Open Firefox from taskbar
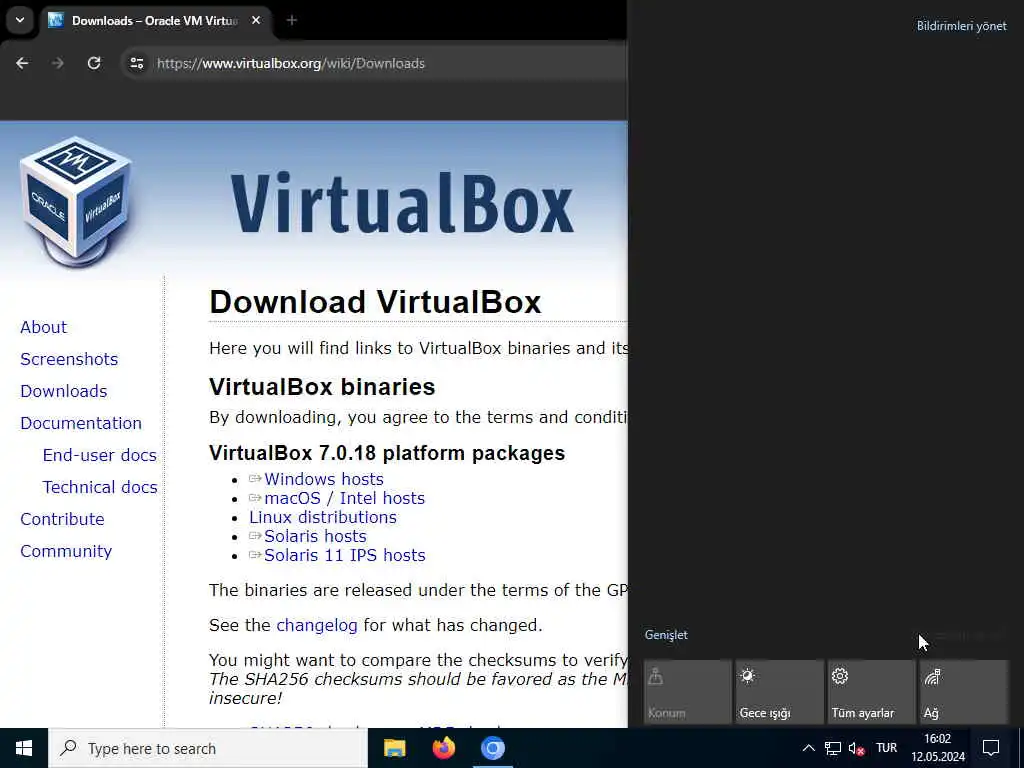Viewport: 1024px width, 768px height. pyautogui.click(x=443, y=748)
